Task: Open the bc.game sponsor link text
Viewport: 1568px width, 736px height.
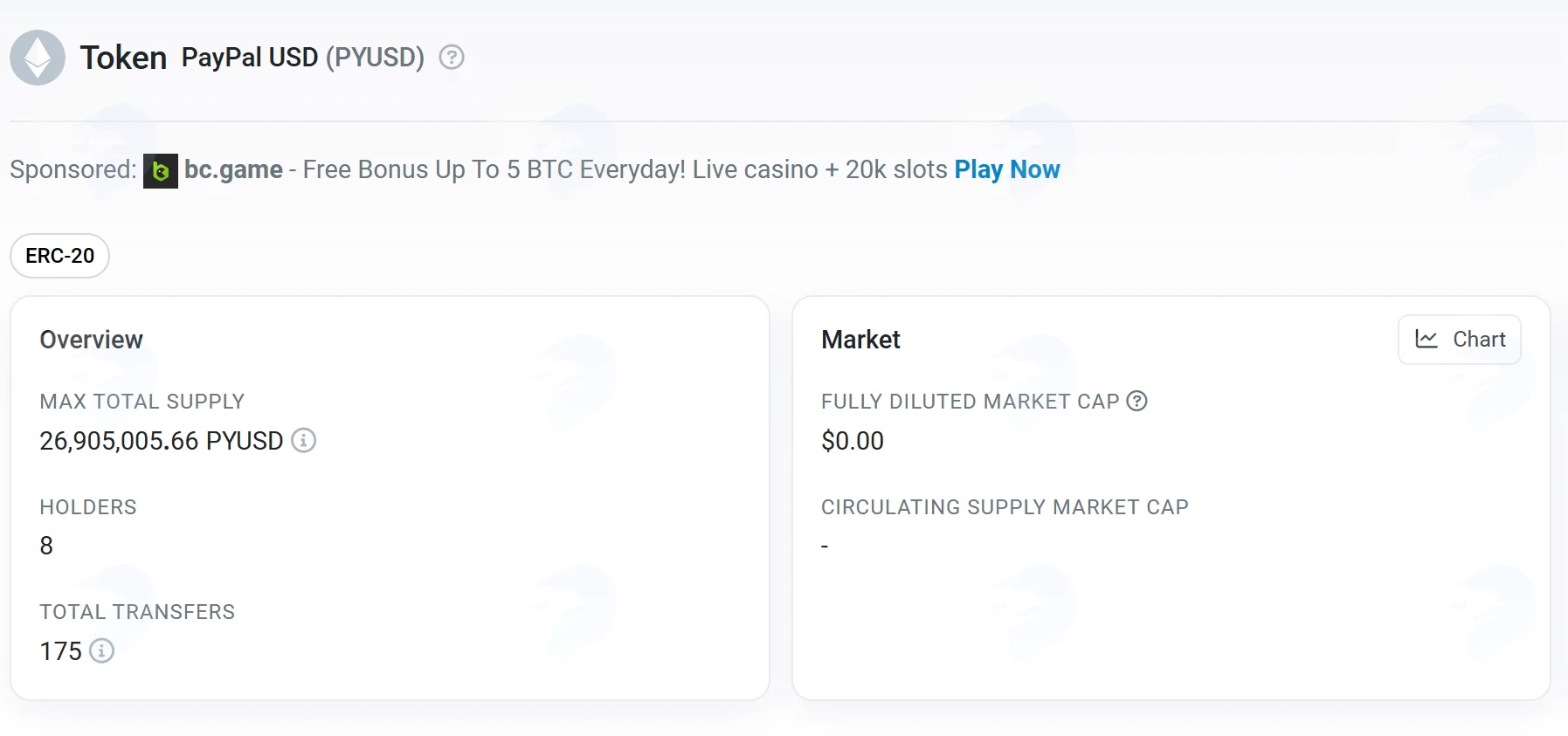Action: (233, 169)
